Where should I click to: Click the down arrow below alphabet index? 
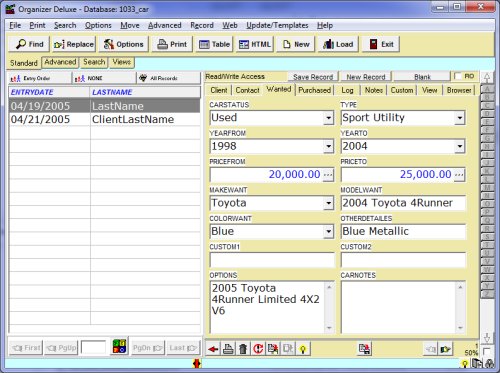(x=487, y=338)
